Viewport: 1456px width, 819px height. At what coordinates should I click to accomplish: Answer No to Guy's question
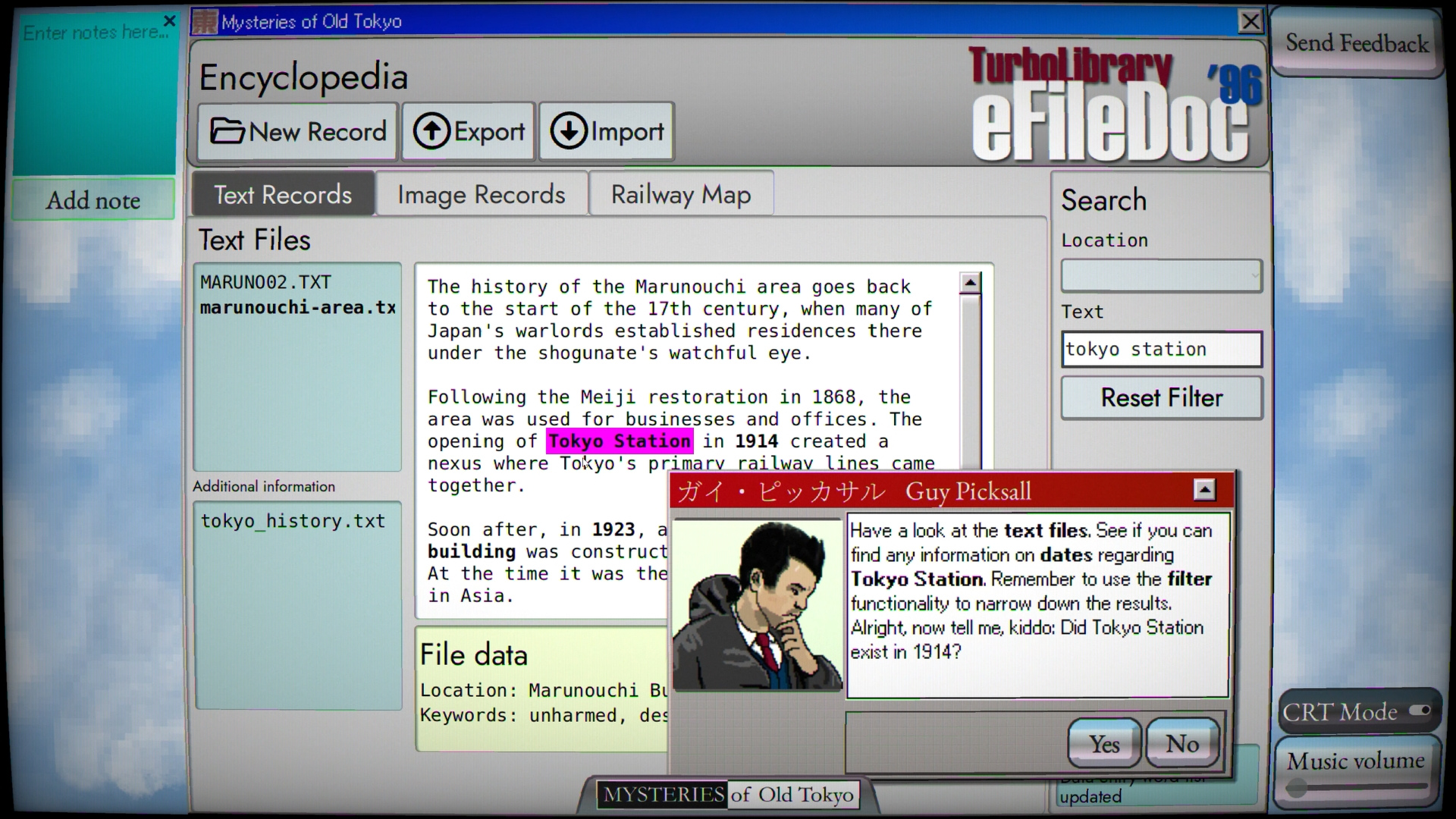[x=1181, y=744]
